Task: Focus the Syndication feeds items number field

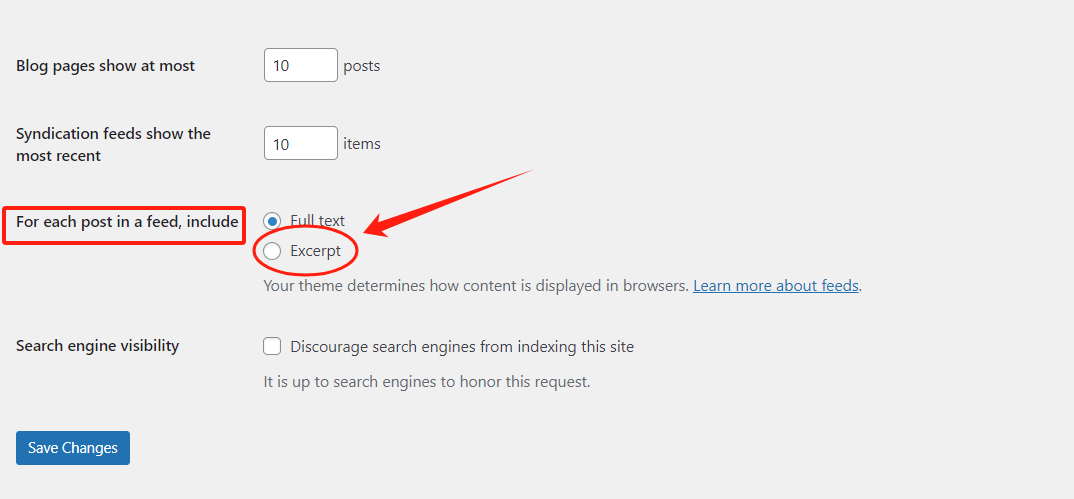Action: coord(300,144)
